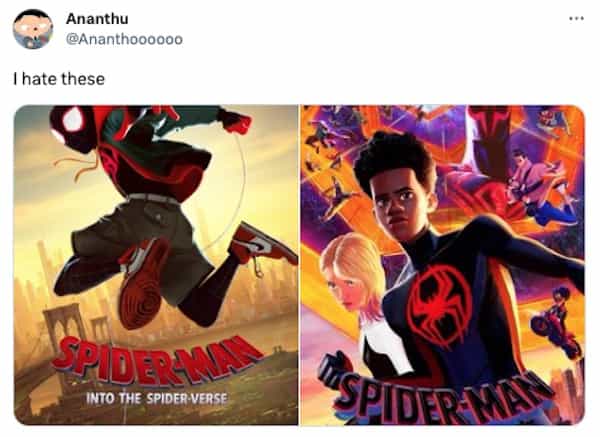The width and height of the screenshot is (600, 437).
Task: Click the INTO THE SPIDER-VERSE subtitle text
Action: [157, 399]
